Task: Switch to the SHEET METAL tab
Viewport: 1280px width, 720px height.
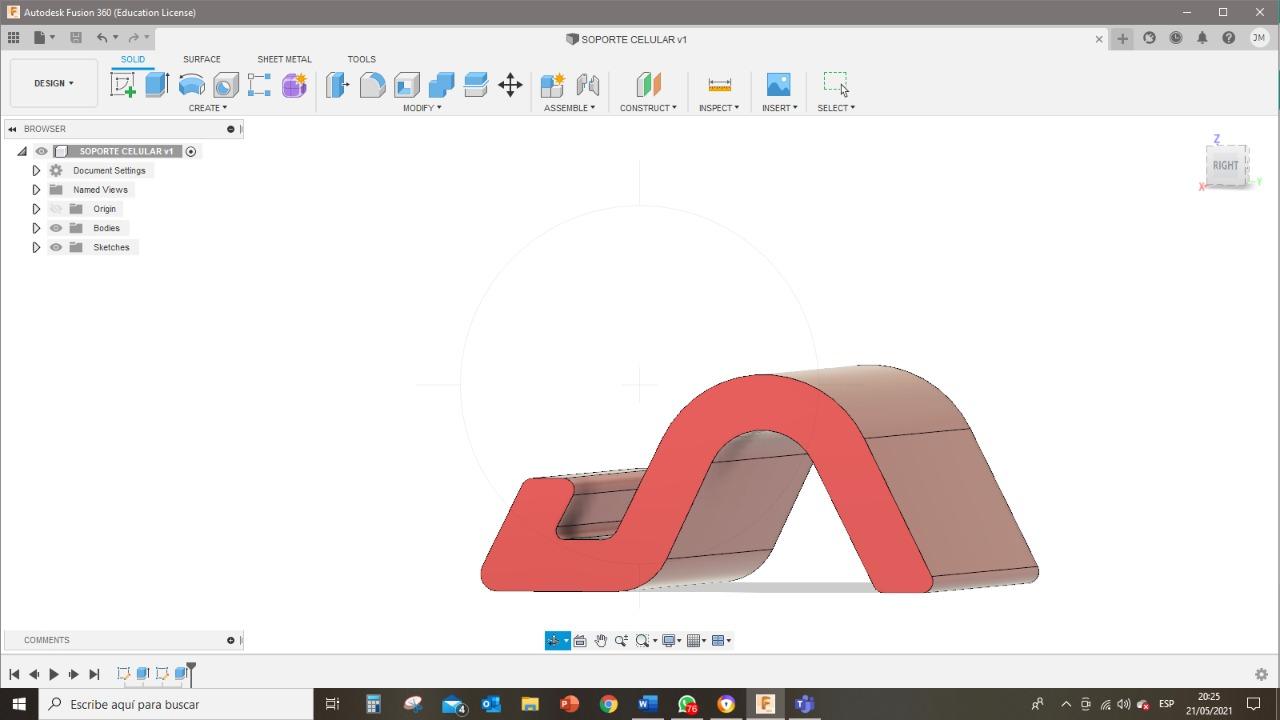Action: (284, 59)
